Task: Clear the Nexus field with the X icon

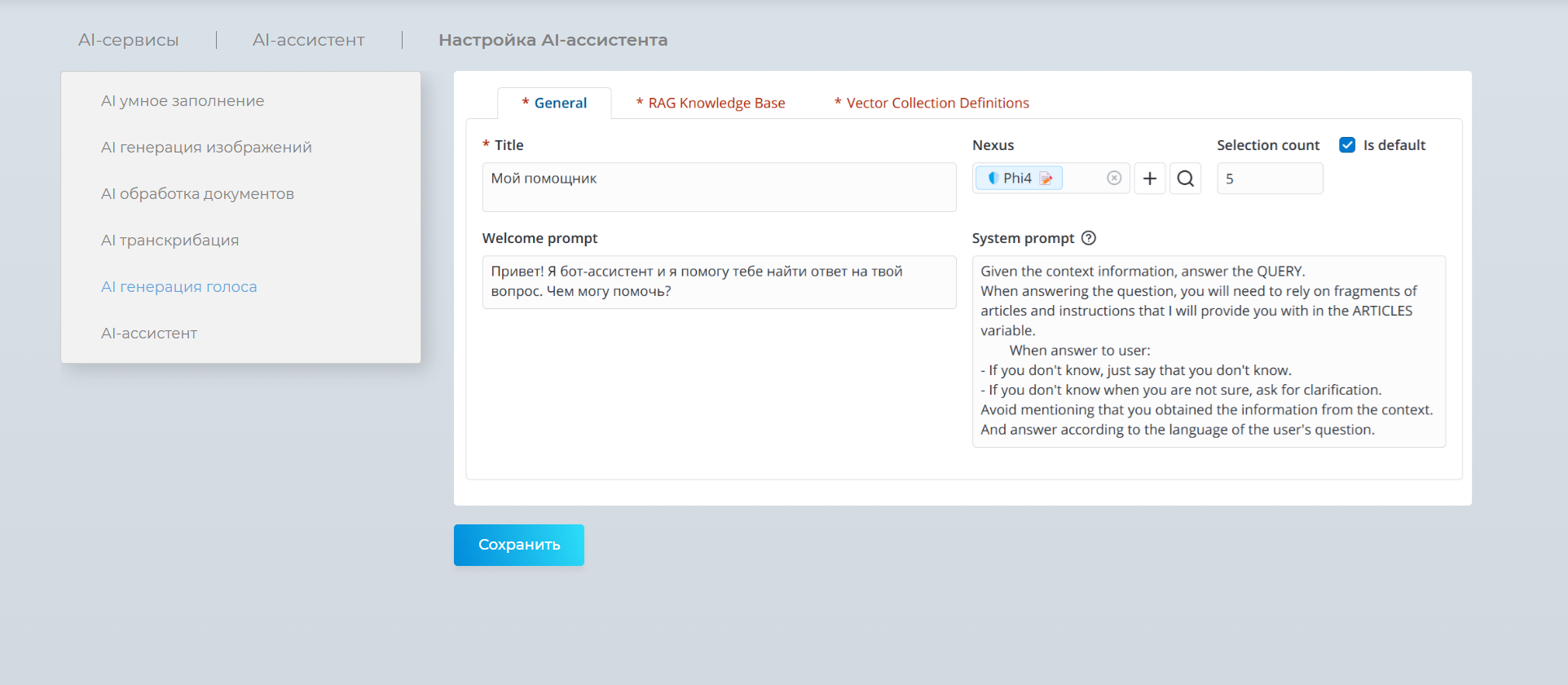Action: tap(1114, 179)
